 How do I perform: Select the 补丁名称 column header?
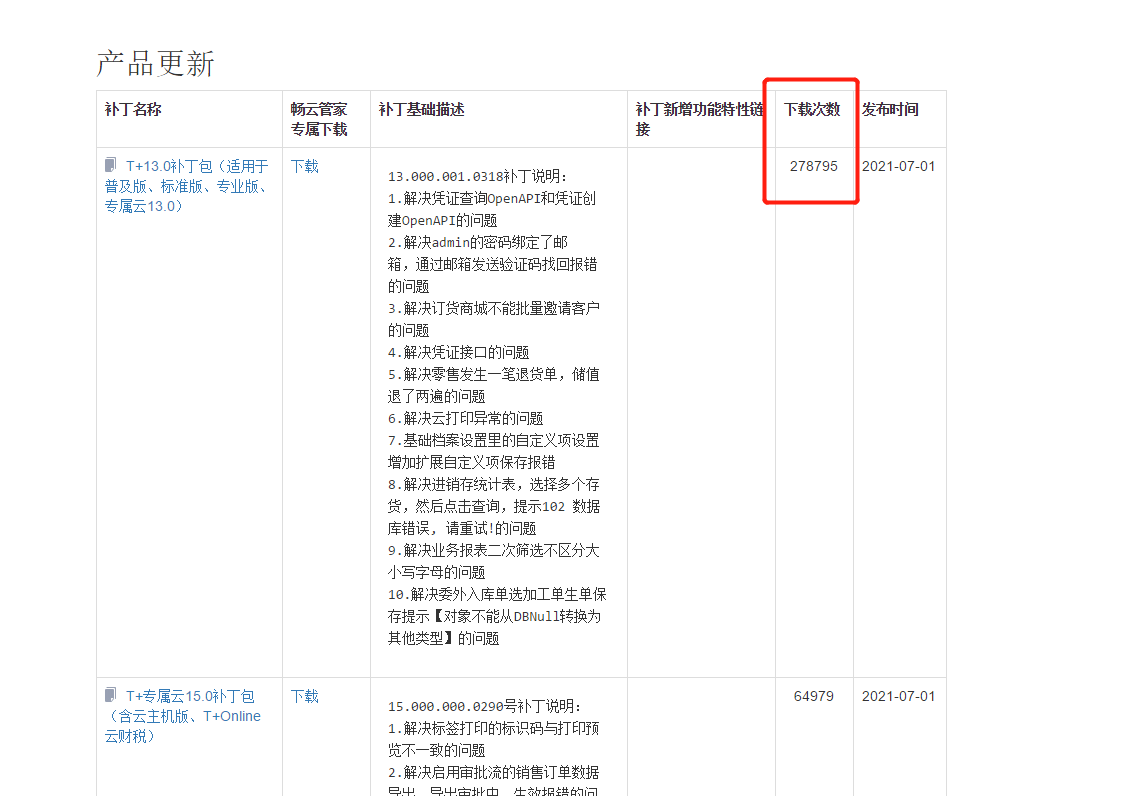pyautogui.click(x=133, y=109)
